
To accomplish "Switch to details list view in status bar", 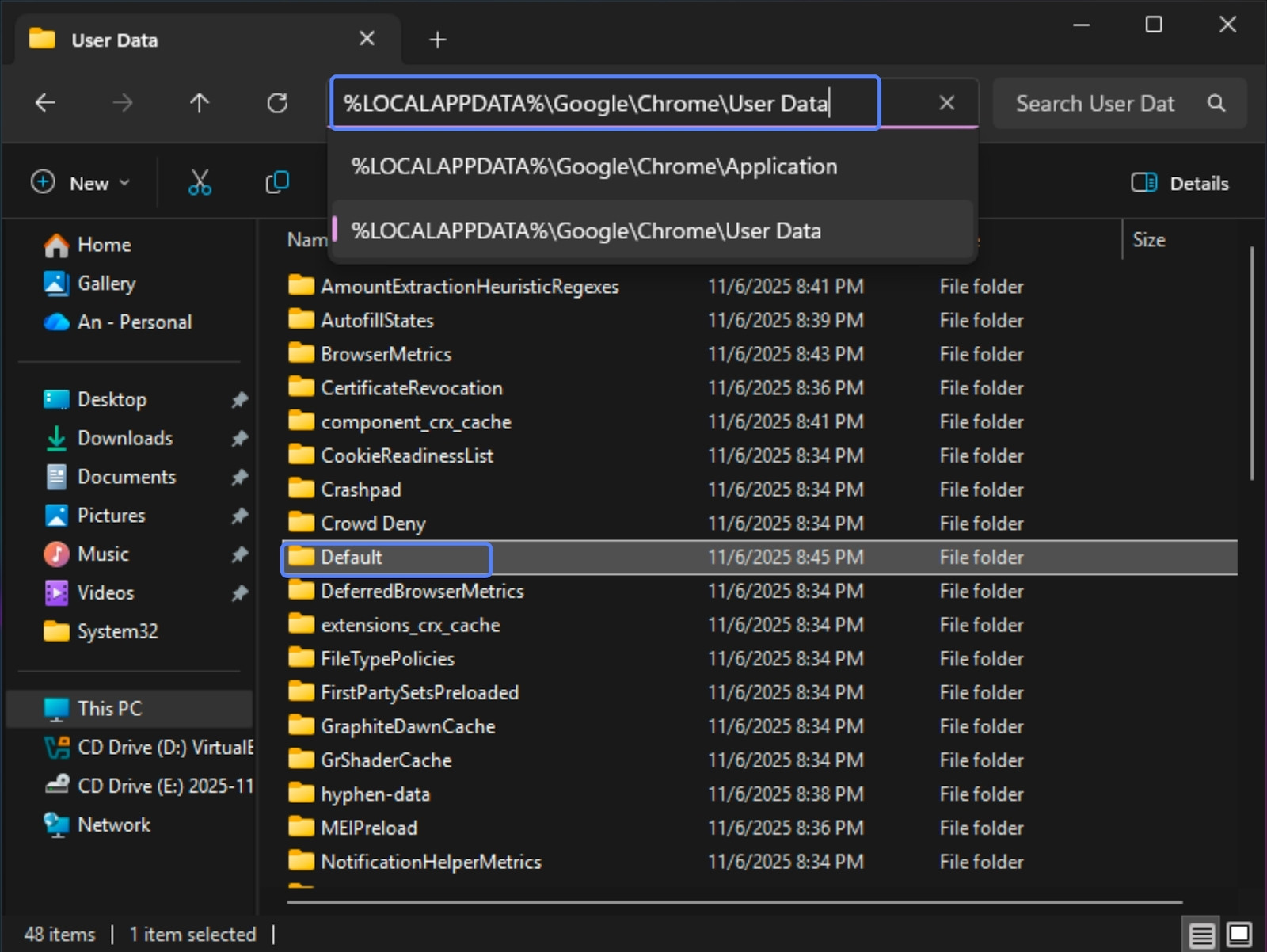I will (1201, 935).
